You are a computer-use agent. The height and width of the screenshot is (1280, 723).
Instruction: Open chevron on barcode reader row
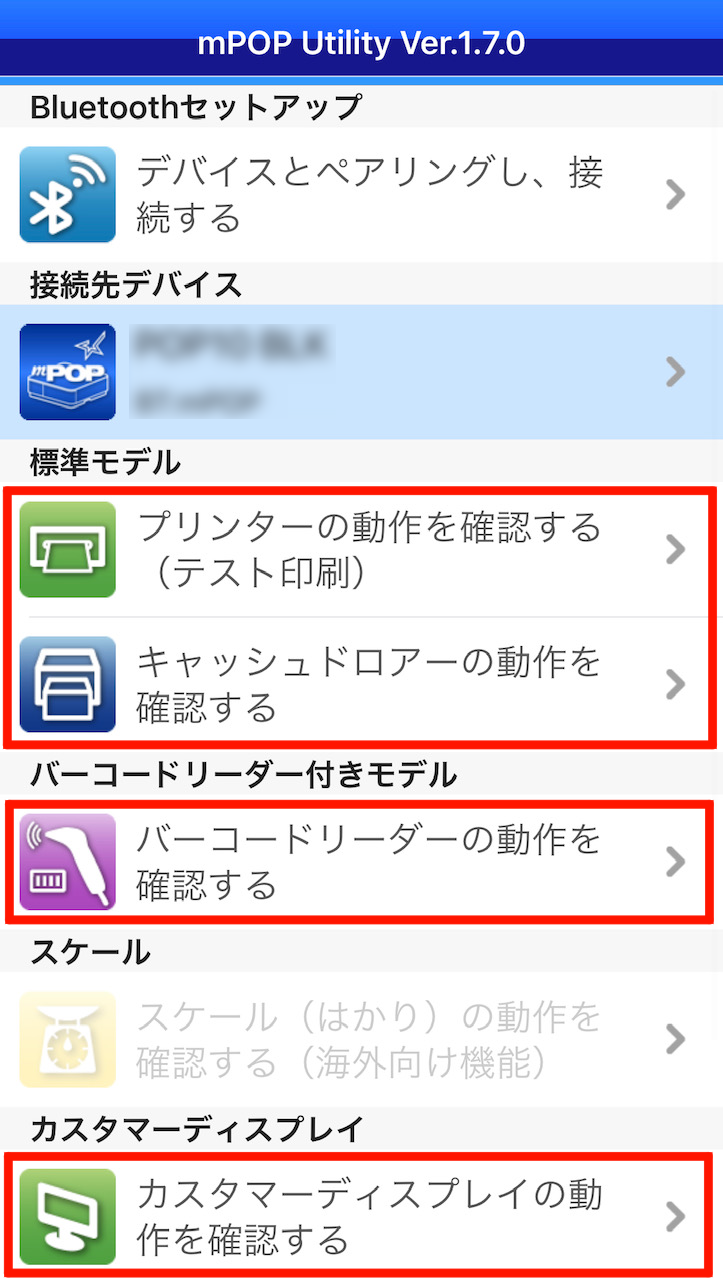[x=676, y=862]
